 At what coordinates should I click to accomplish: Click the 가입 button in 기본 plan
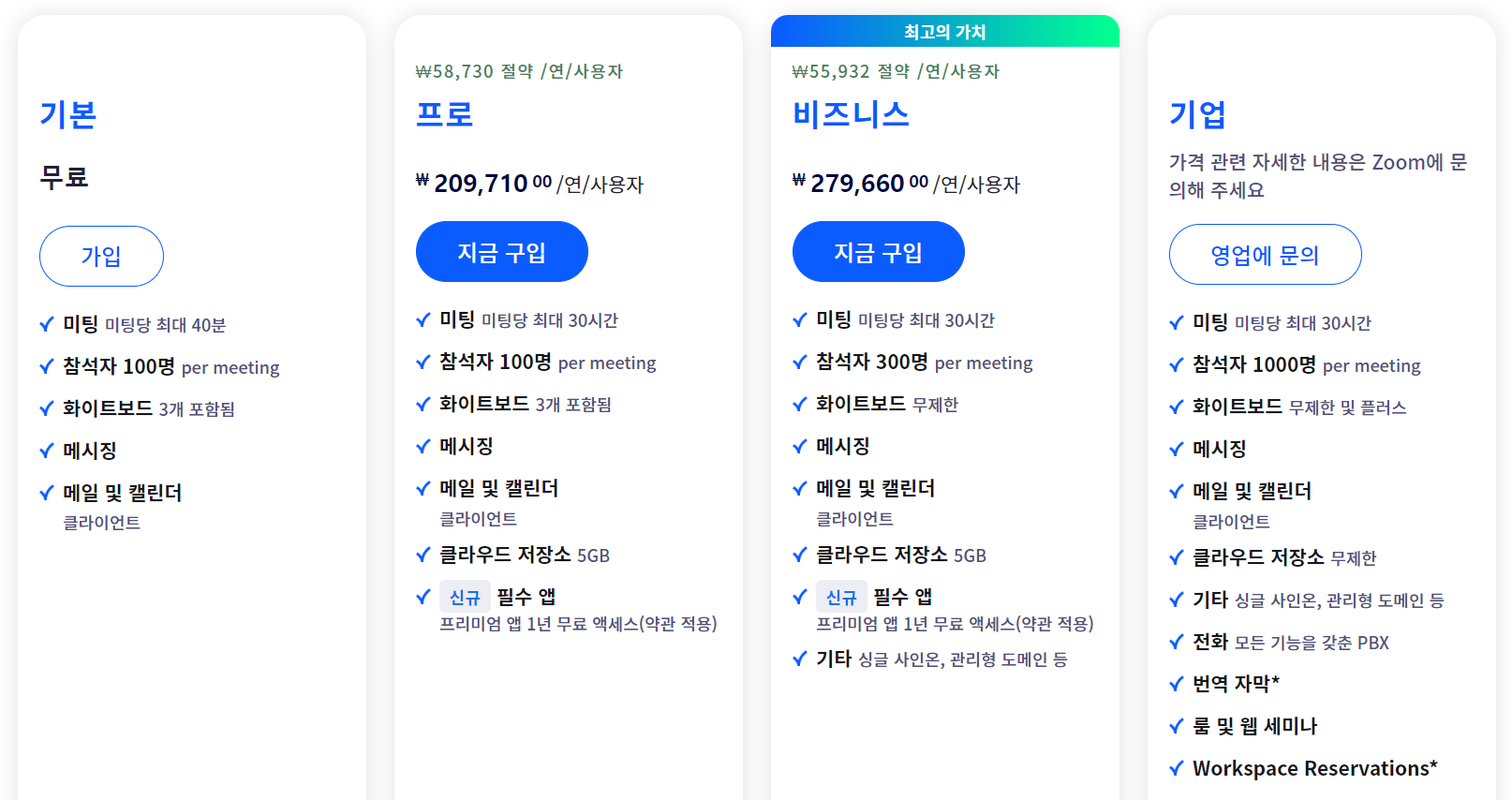tap(101, 256)
